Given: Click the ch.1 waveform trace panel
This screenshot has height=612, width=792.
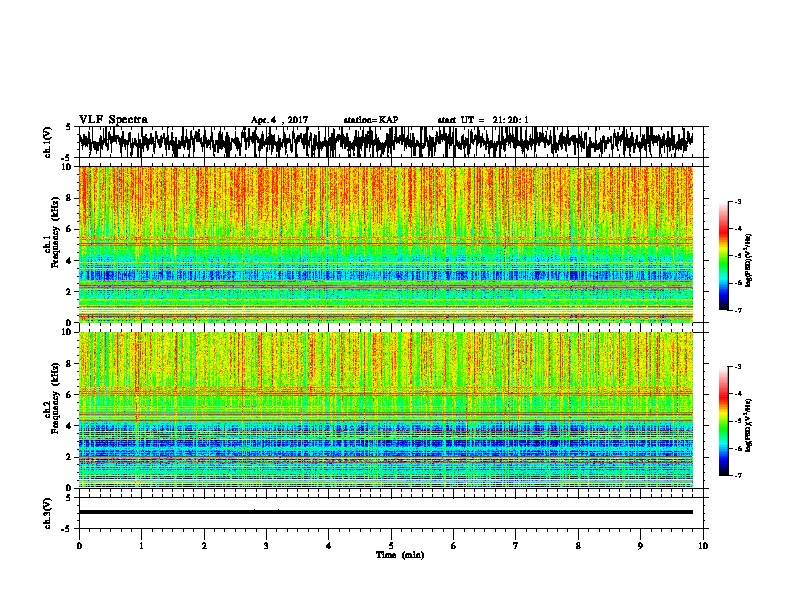Looking at the screenshot, I should (x=391, y=142).
